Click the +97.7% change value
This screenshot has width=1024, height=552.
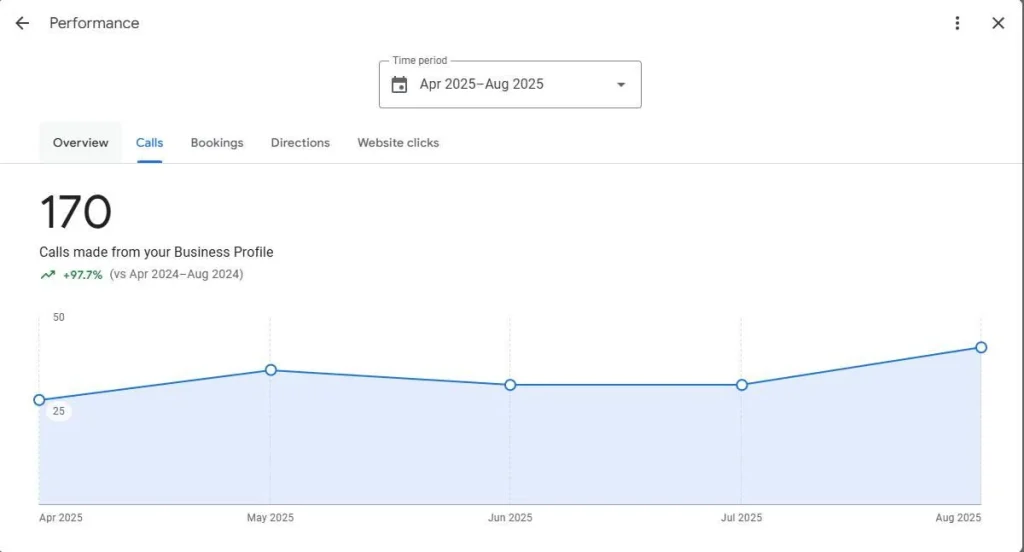[82, 275]
